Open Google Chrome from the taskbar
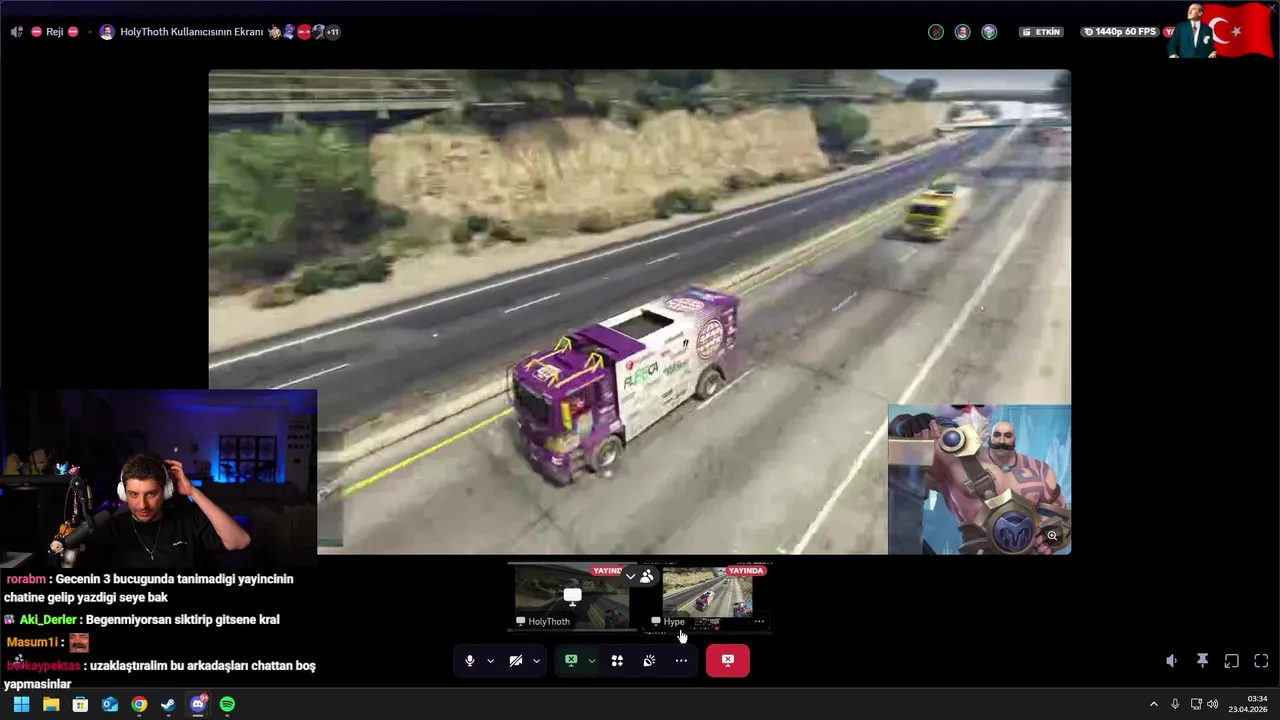Viewport: 1280px width, 720px height. (139, 705)
